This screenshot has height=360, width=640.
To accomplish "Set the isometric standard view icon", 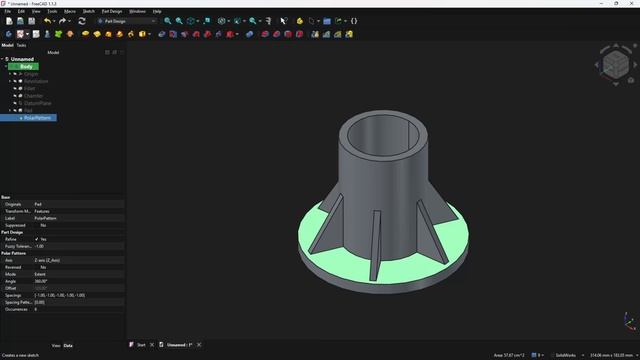I will 191,21.
